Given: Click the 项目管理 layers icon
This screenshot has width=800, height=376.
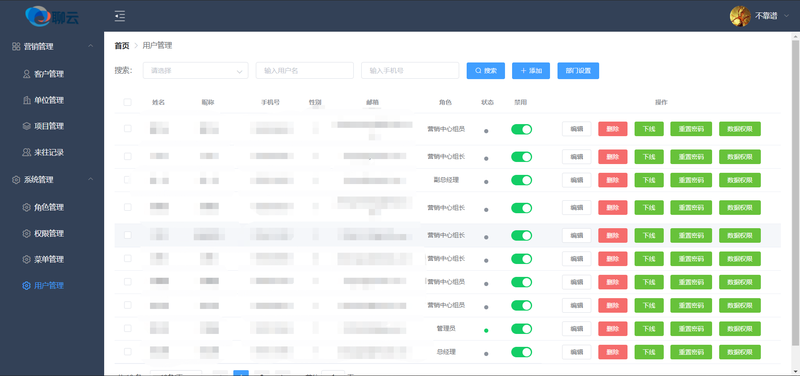Looking at the screenshot, I should (27, 126).
